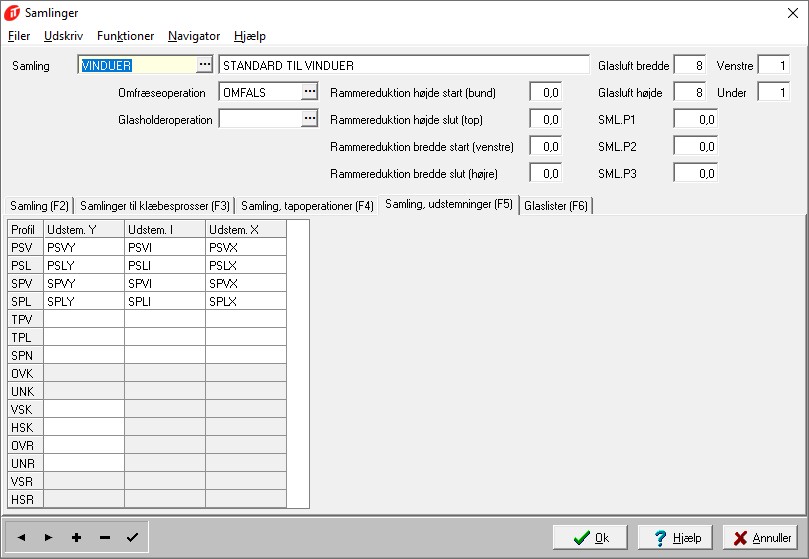Select the TPV profile row header
Screen dimensions: 809x559
pos(25,320)
